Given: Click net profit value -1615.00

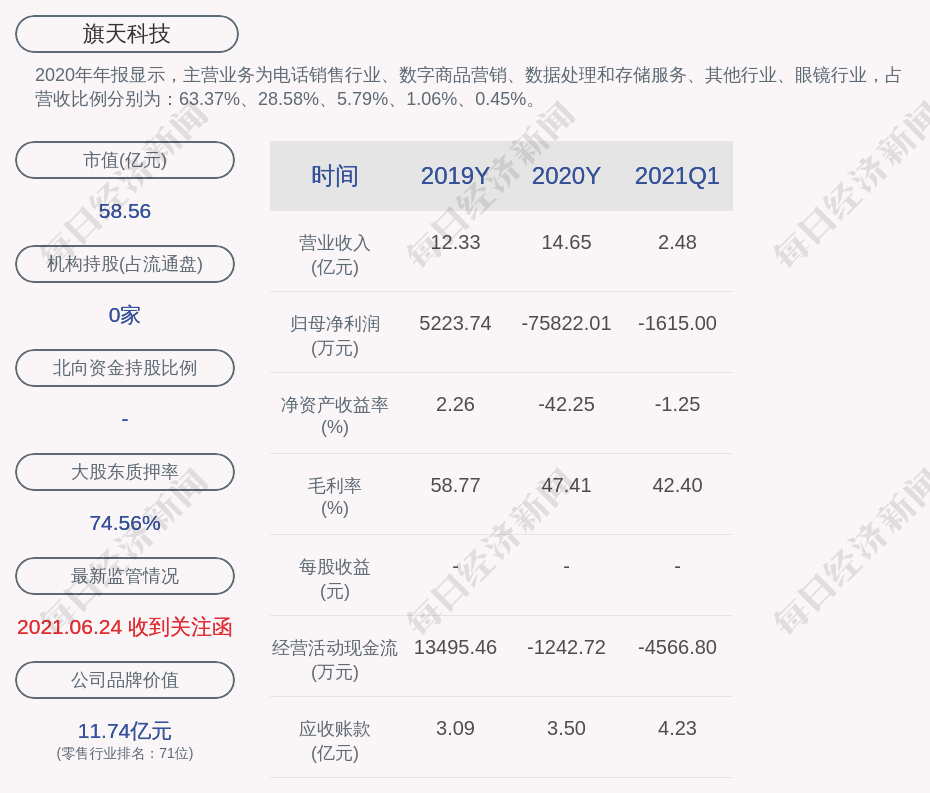Looking at the screenshot, I should pyautogui.click(x=677, y=323).
